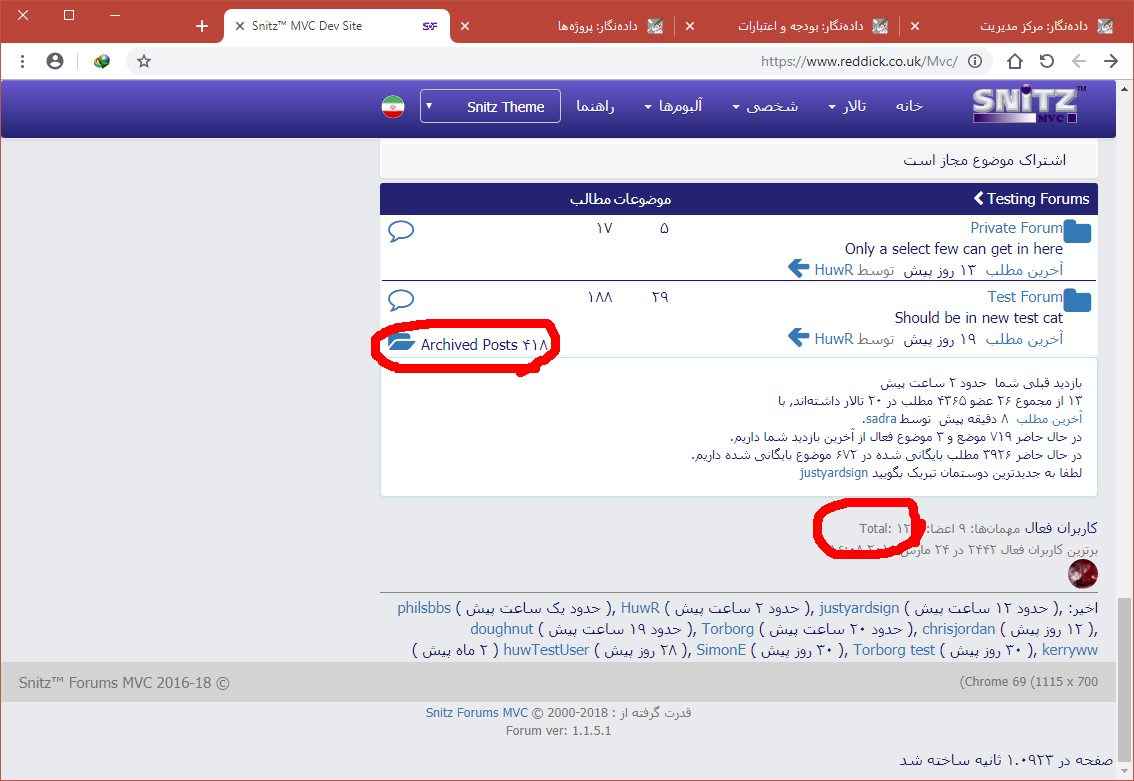Bookmark page with the star icon
The width and height of the screenshot is (1134, 781).
coord(144,61)
